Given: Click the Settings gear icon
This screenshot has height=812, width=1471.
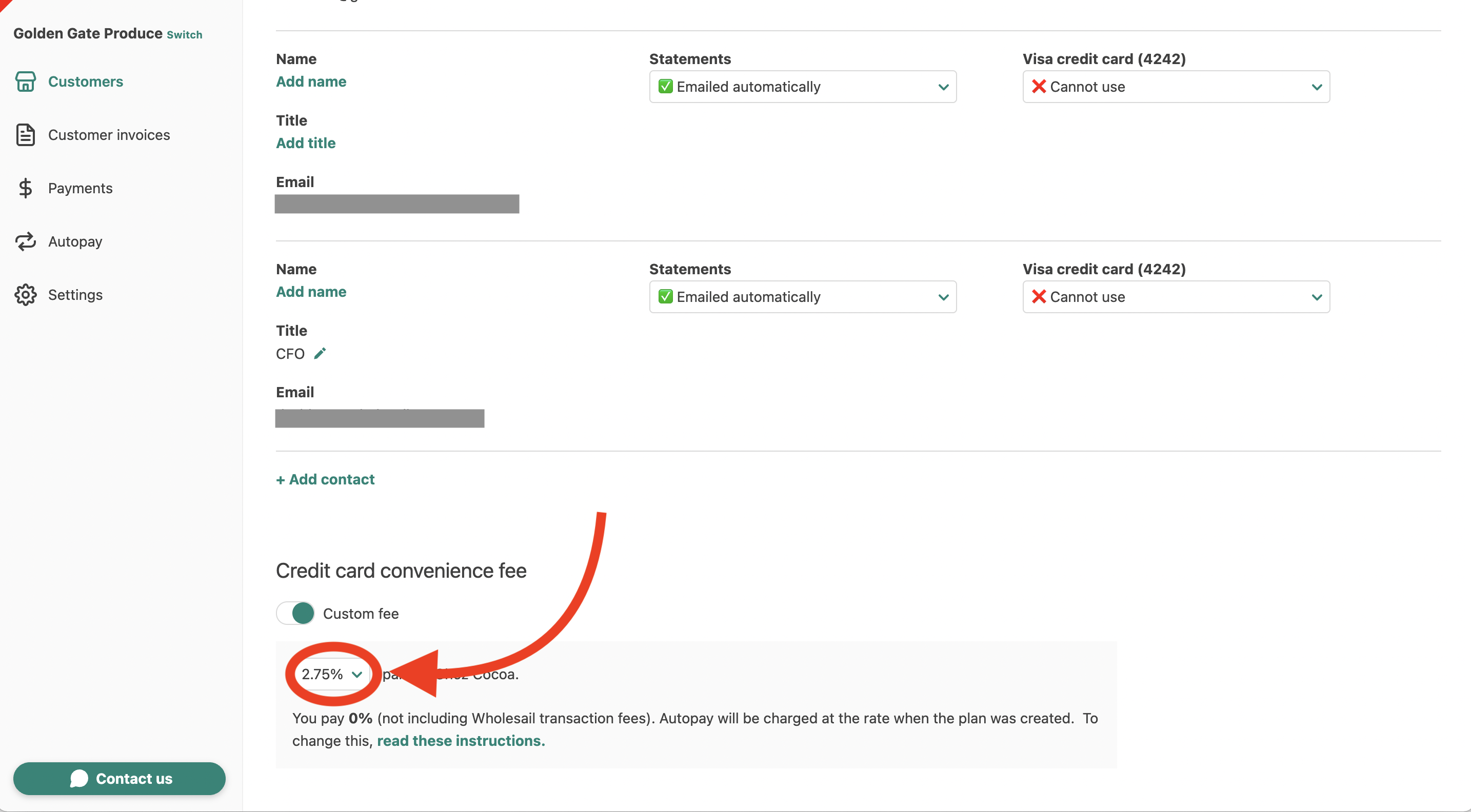Looking at the screenshot, I should [25, 295].
